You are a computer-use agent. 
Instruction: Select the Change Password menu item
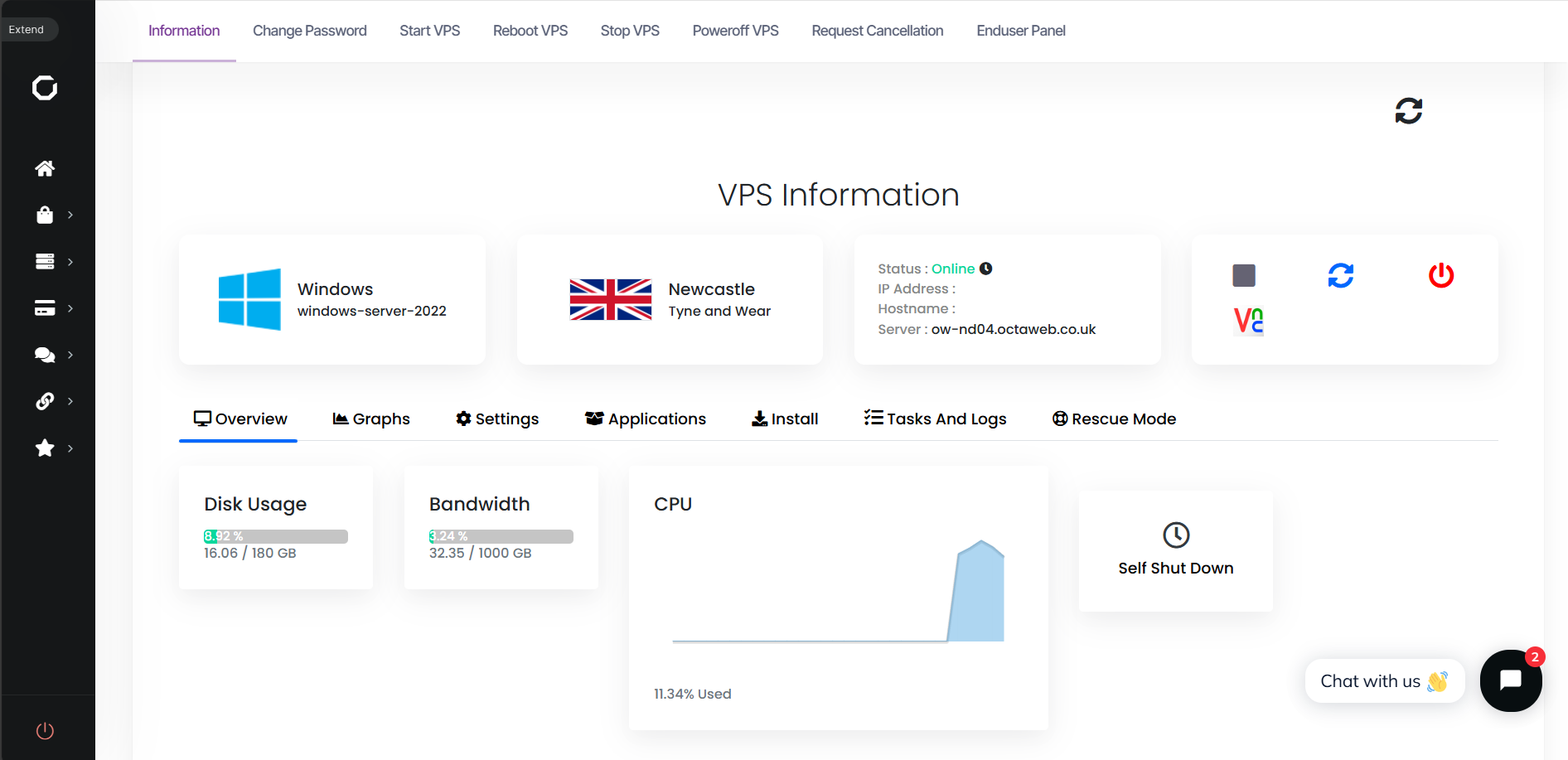pyautogui.click(x=309, y=31)
